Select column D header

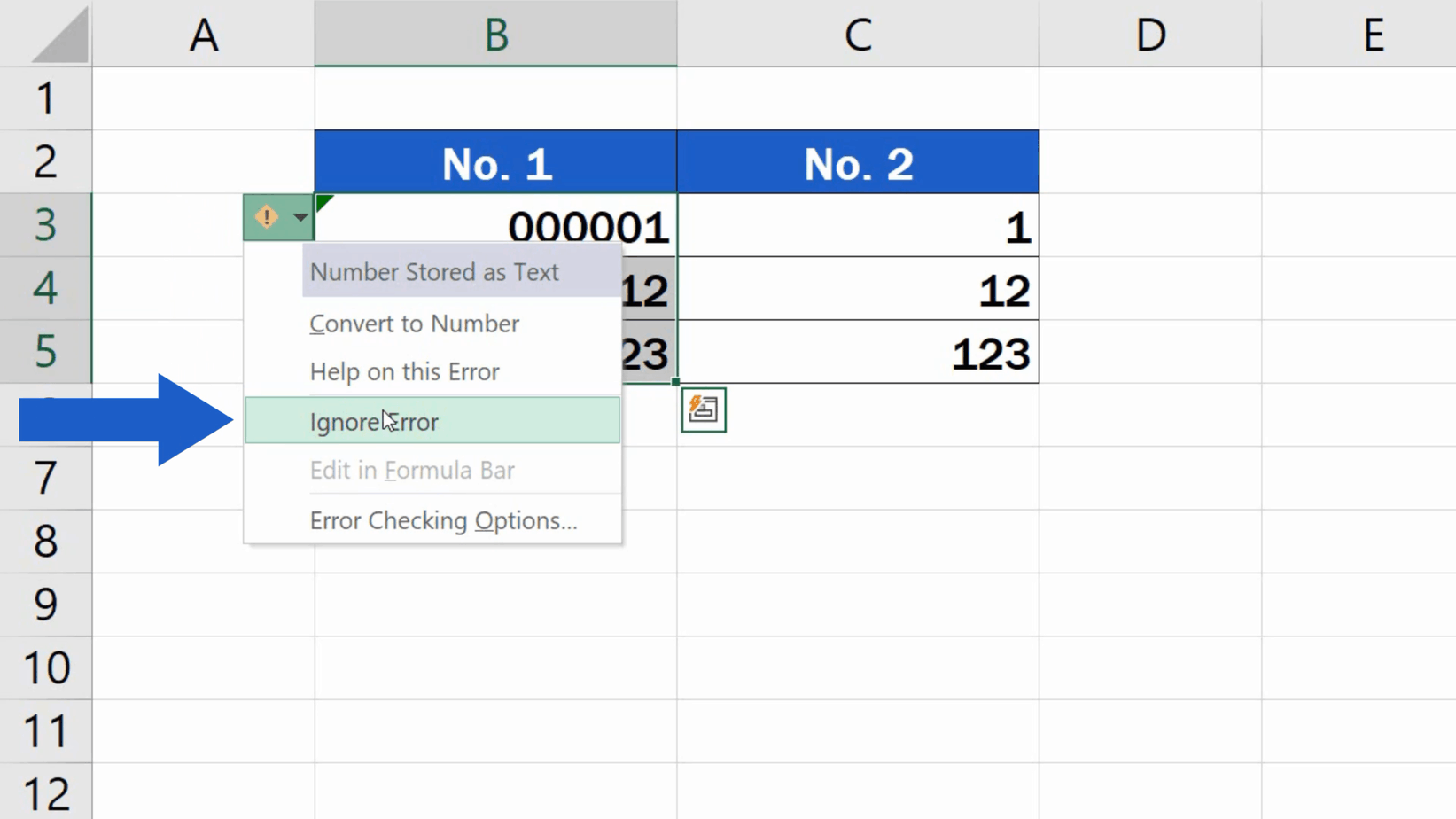(x=1149, y=34)
